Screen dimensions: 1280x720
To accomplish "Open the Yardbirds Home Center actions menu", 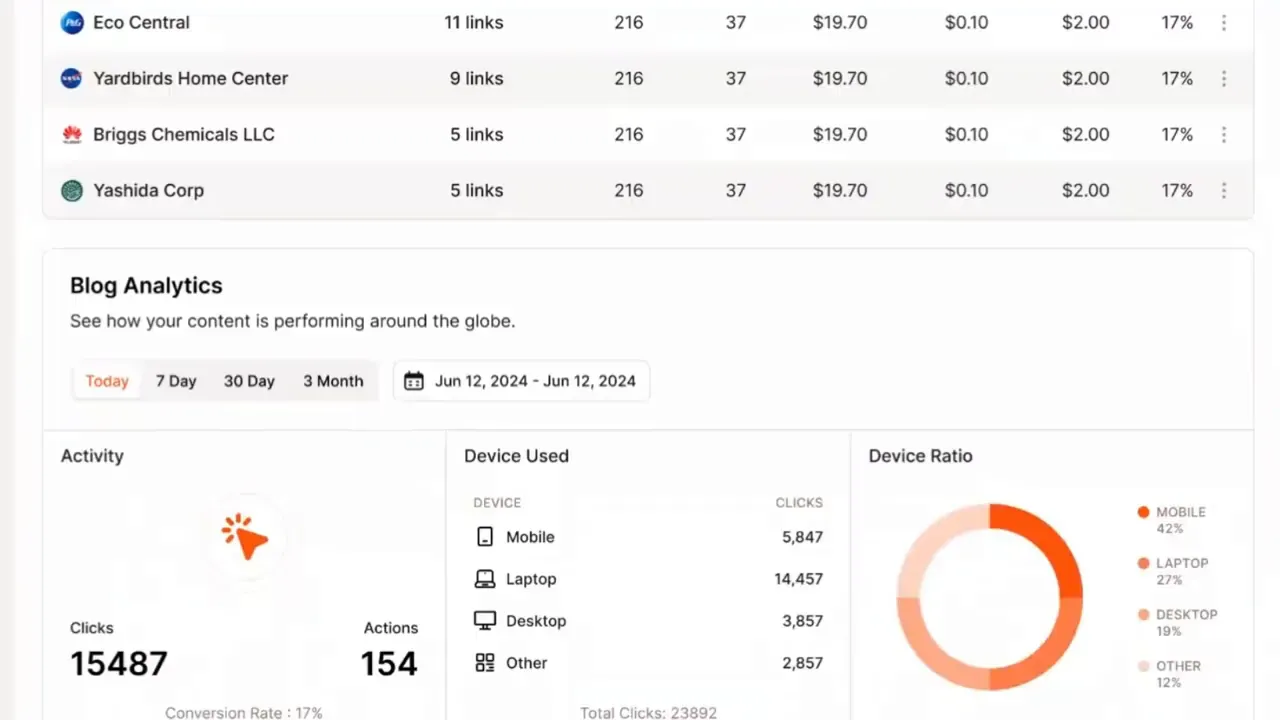I will [1224, 78].
